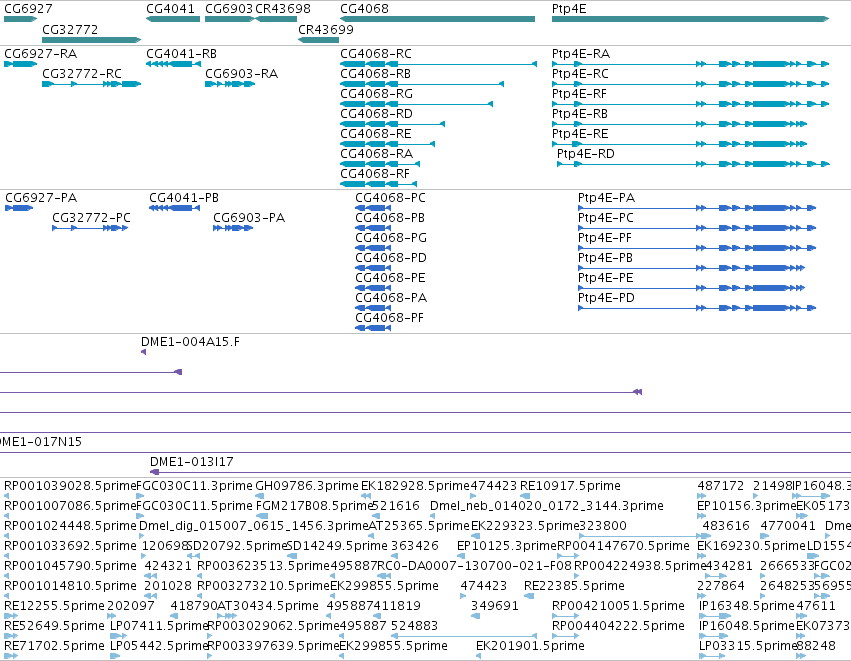Click EST RE10917.5prime
Image resolution: width=851 pixels, height=661 pixels.
coord(570,486)
